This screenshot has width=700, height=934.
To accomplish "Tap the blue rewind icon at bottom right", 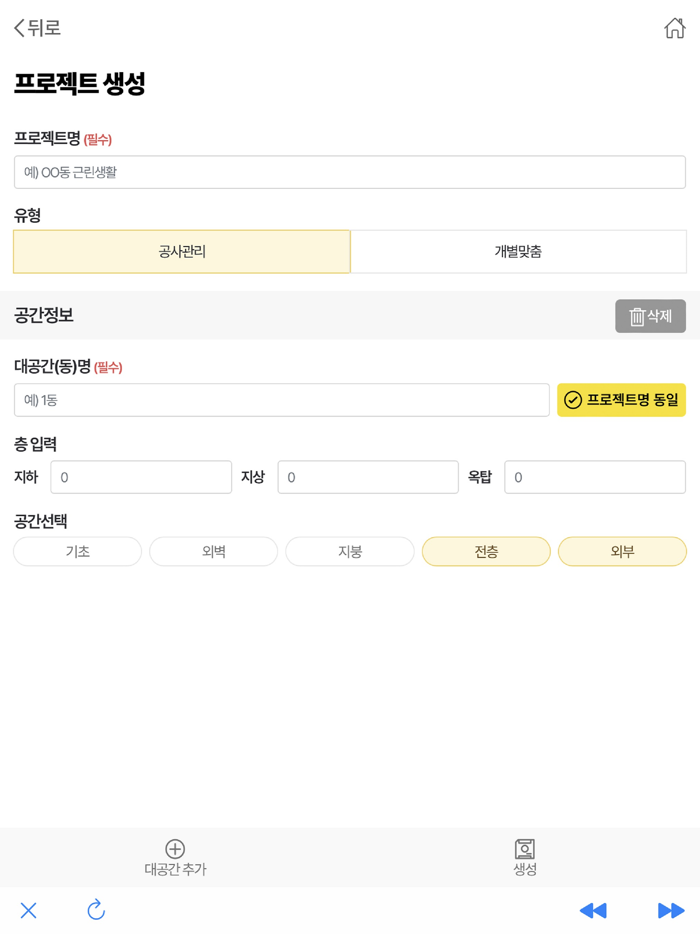I will (x=593, y=911).
